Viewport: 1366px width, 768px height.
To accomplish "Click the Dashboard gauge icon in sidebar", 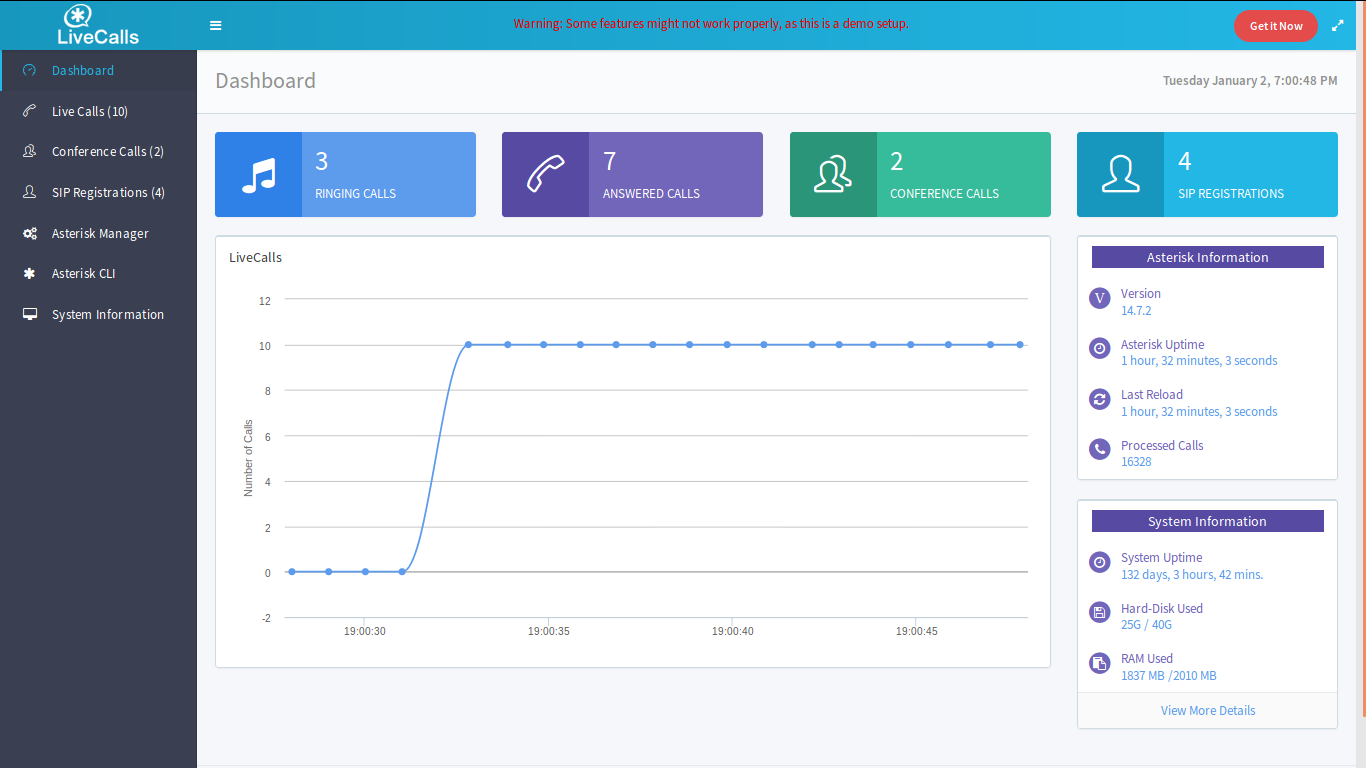I will point(30,70).
